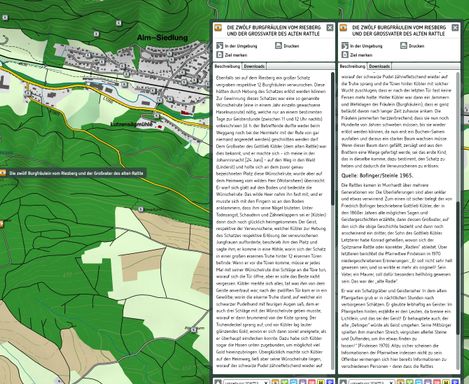Close the right info panel
This screenshot has height=384, width=469.
coord(455,28)
